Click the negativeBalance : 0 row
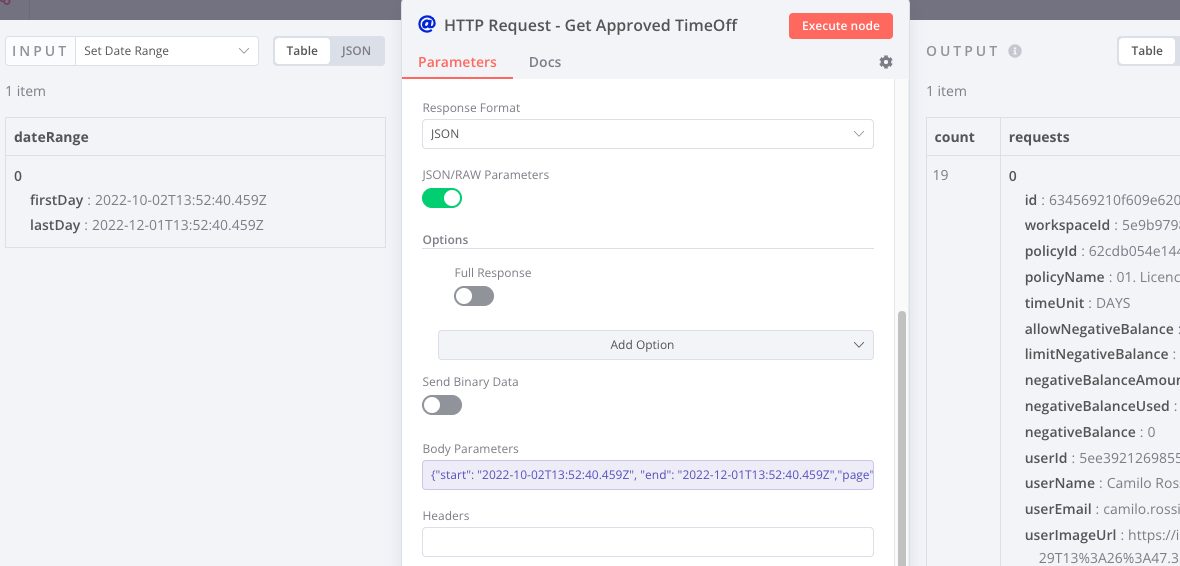 (x=1089, y=432)
